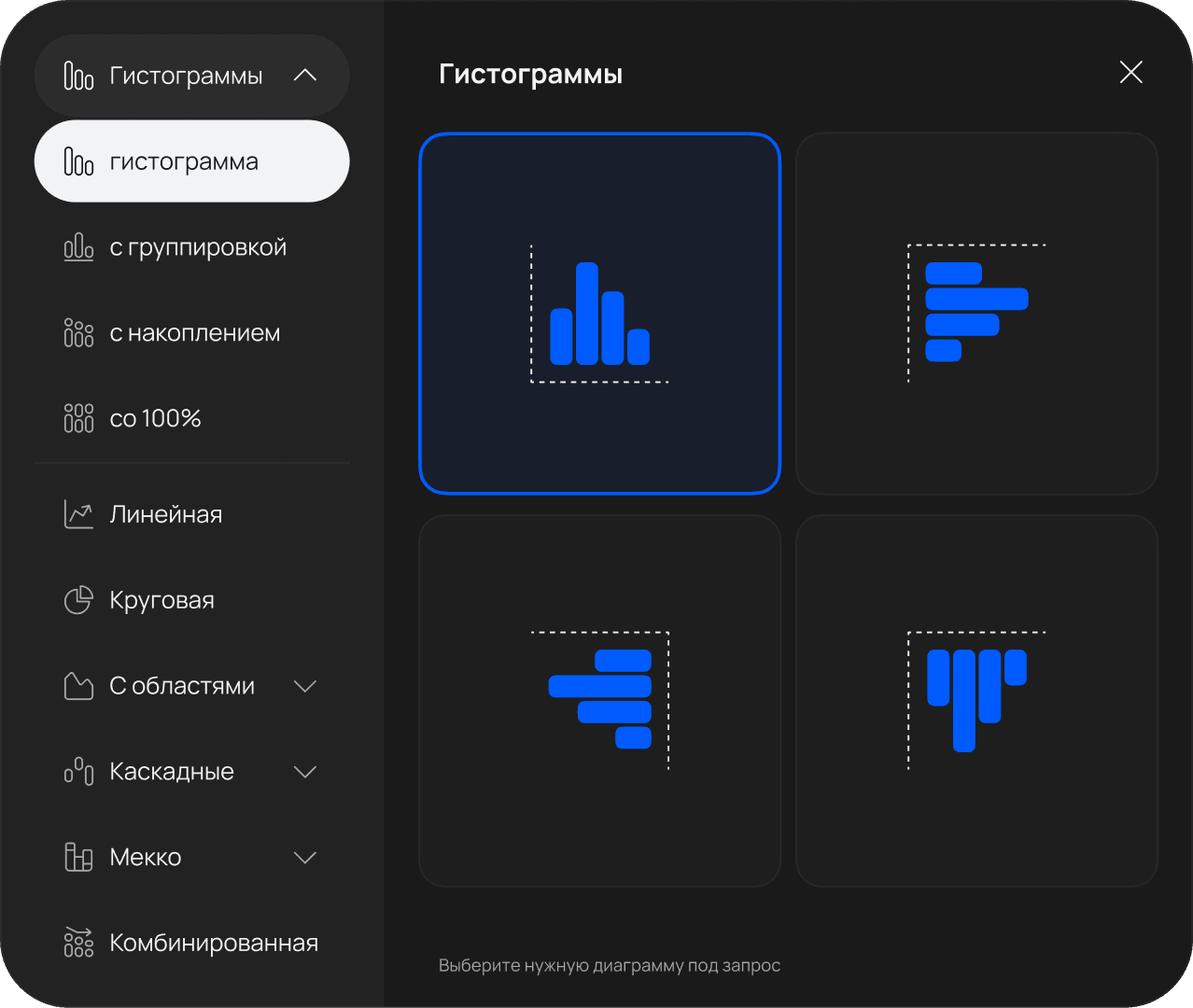Select the vertical bars histogram thumbnail

point(599,314)
